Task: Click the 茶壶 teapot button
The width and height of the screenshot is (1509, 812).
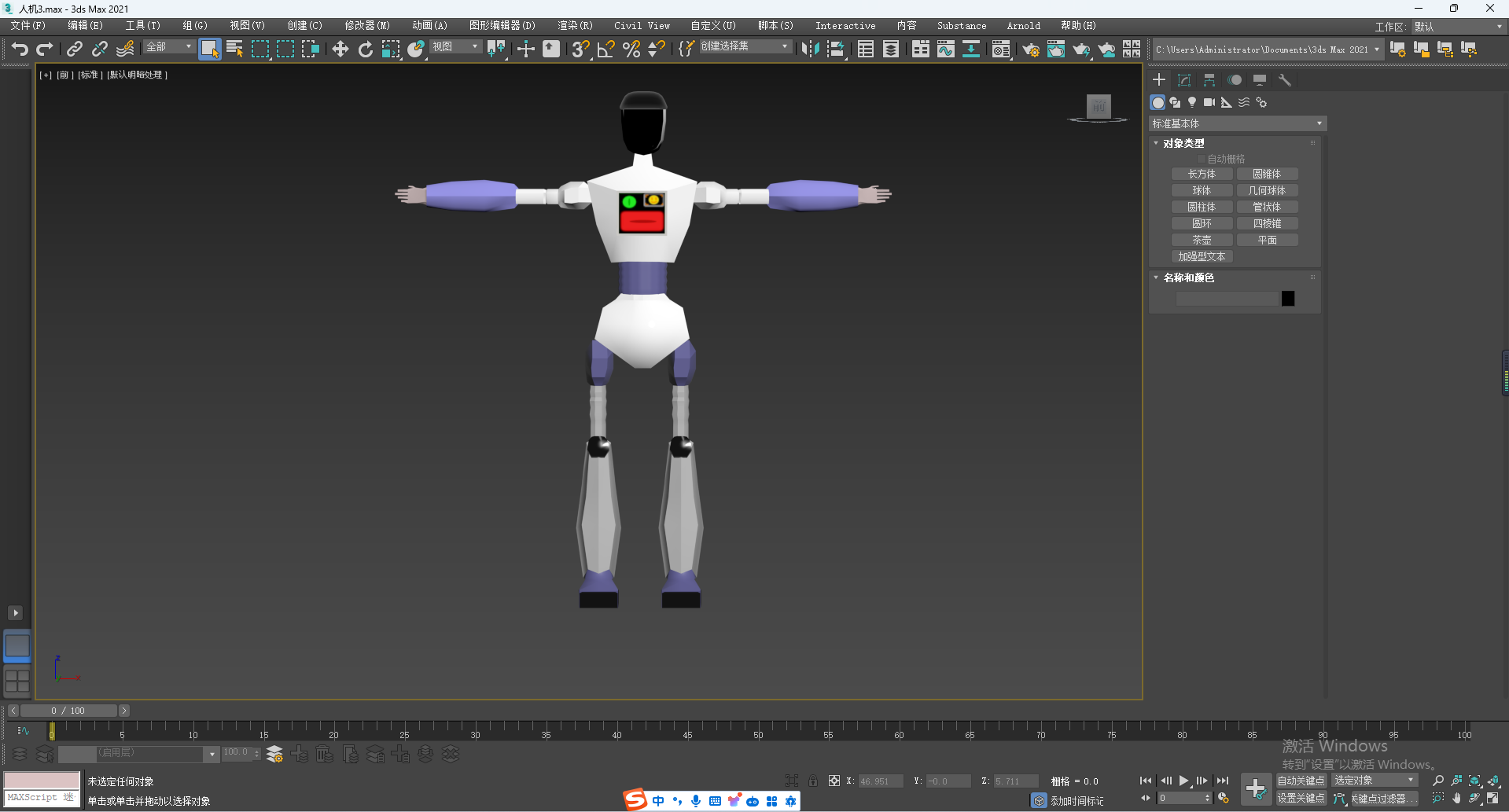Action: pos(1202,240)
